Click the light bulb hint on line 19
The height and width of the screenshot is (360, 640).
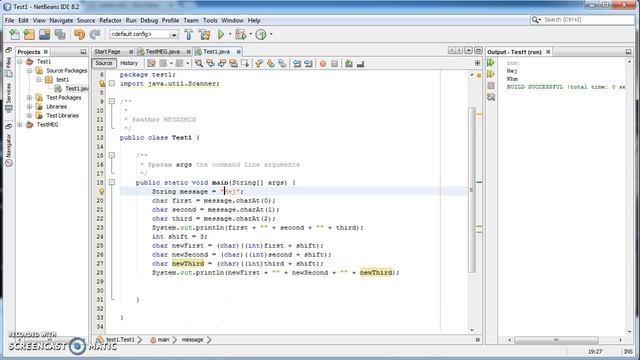tap(102, 191)
